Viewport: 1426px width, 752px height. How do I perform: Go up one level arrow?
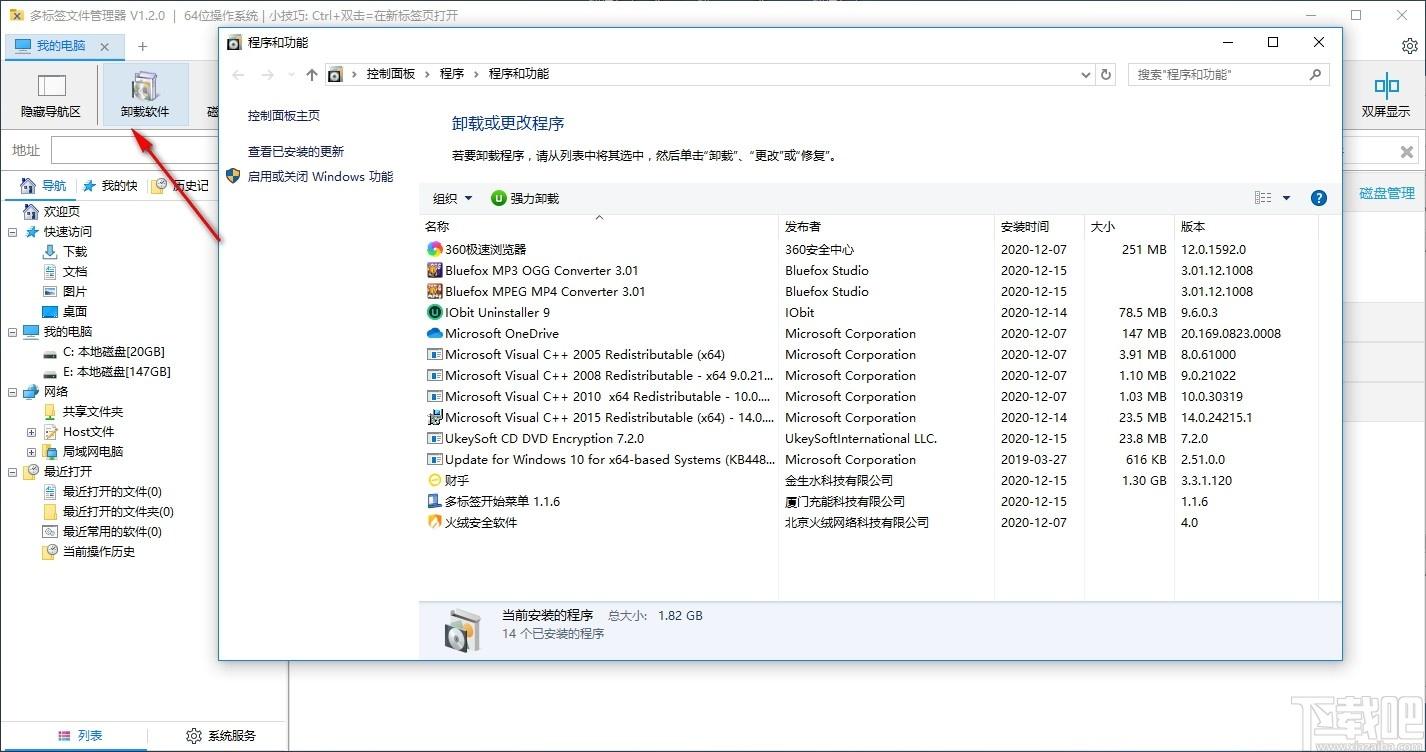[312, 74]
